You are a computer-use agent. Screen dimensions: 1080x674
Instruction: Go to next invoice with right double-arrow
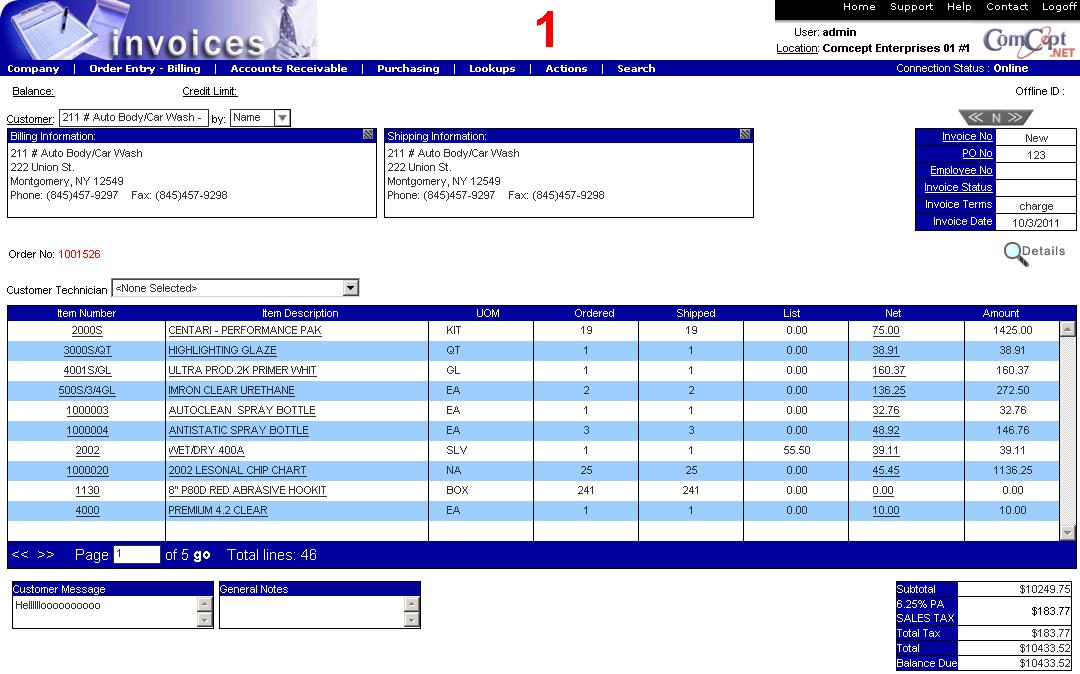[1015, 118]
